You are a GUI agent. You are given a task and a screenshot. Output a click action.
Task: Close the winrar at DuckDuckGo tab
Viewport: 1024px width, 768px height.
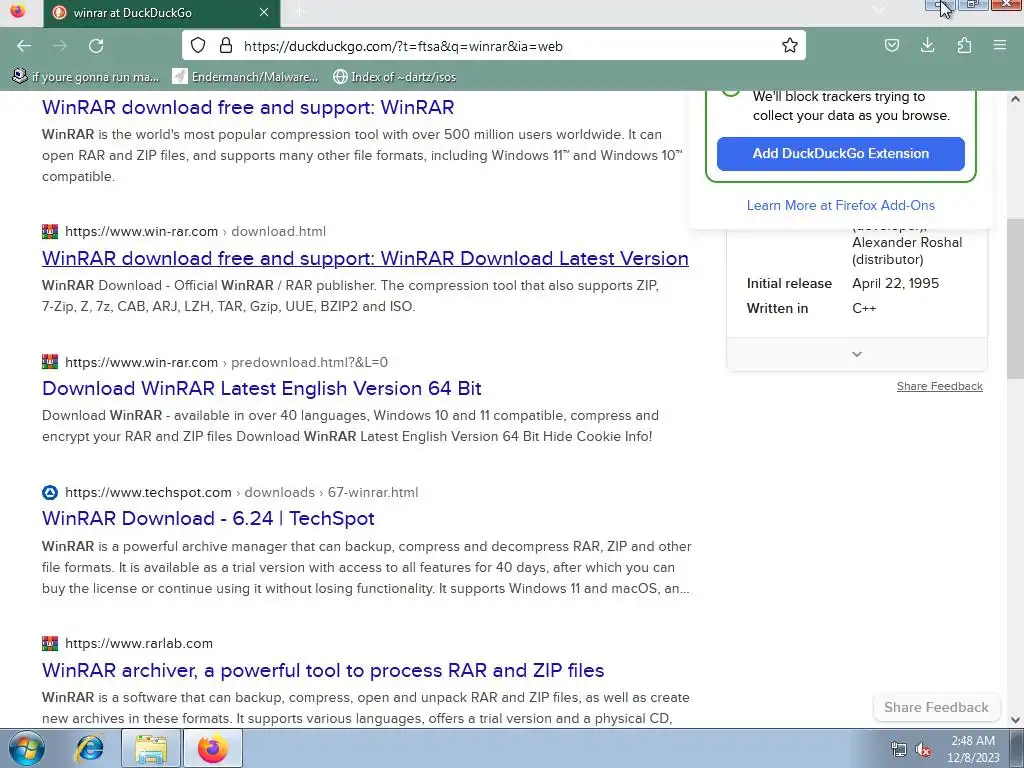(264, 12)
